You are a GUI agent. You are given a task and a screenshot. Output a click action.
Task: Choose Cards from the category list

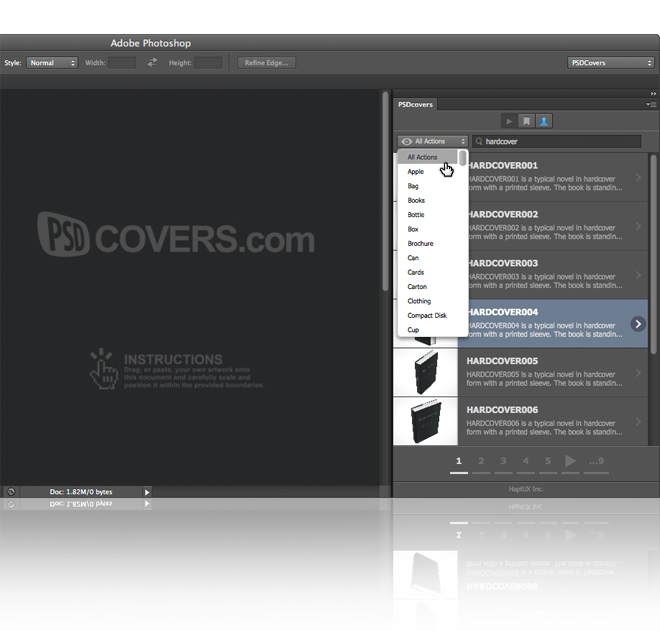(x=415, y=272)
